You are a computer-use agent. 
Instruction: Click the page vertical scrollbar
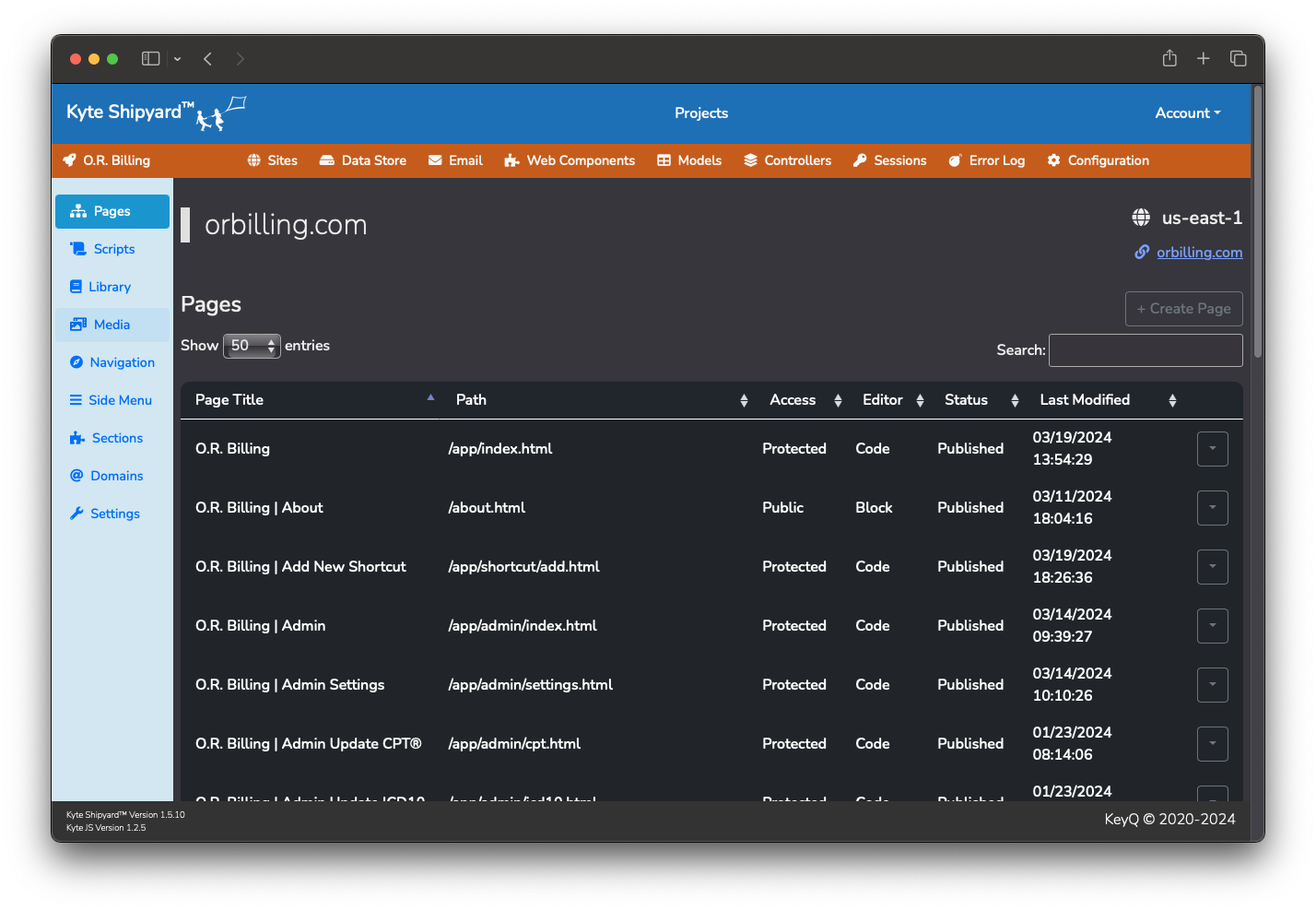pyautogui.click(x=1257, y=221)
